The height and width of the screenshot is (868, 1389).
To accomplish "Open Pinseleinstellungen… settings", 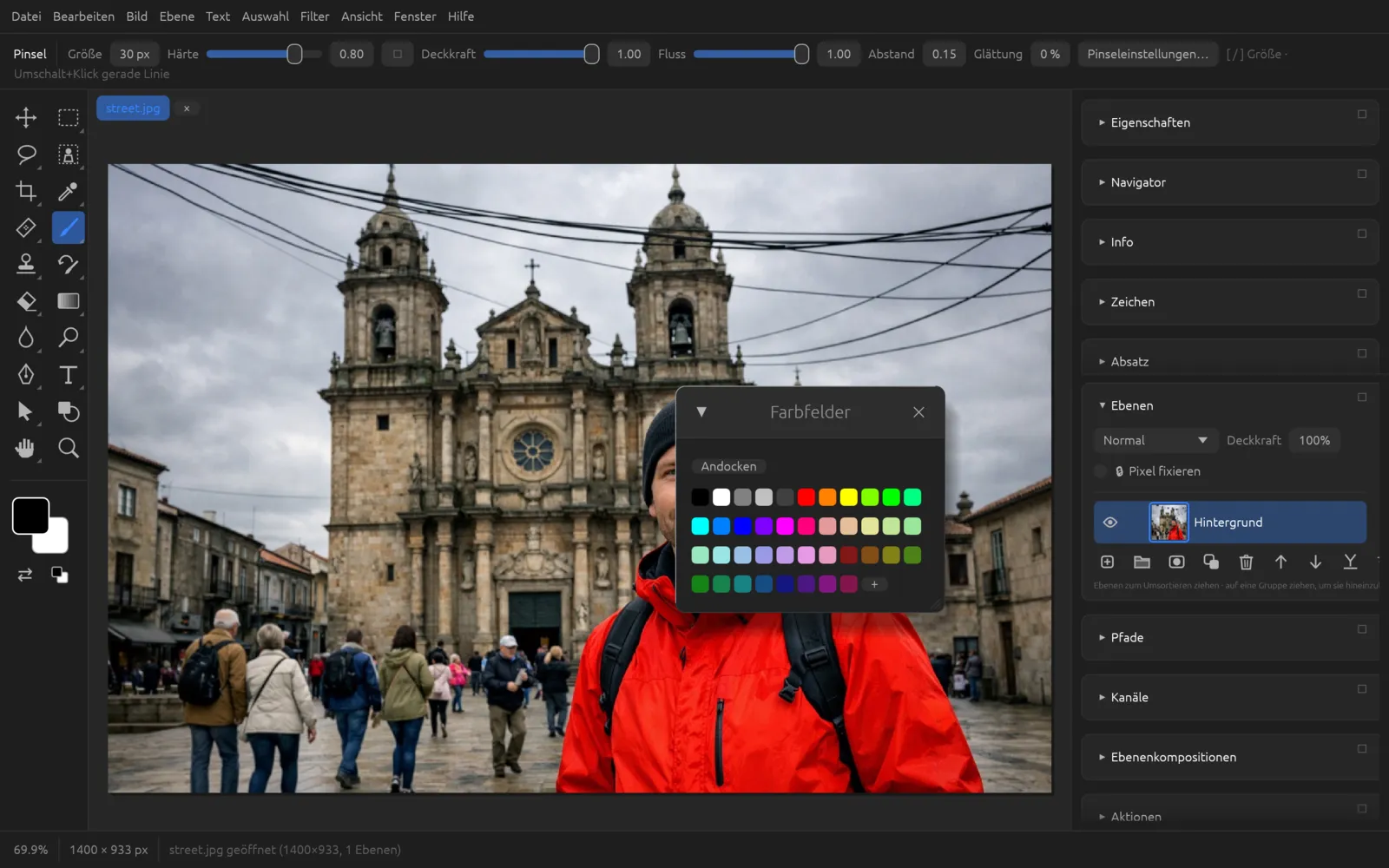I will coord(1148,54).
